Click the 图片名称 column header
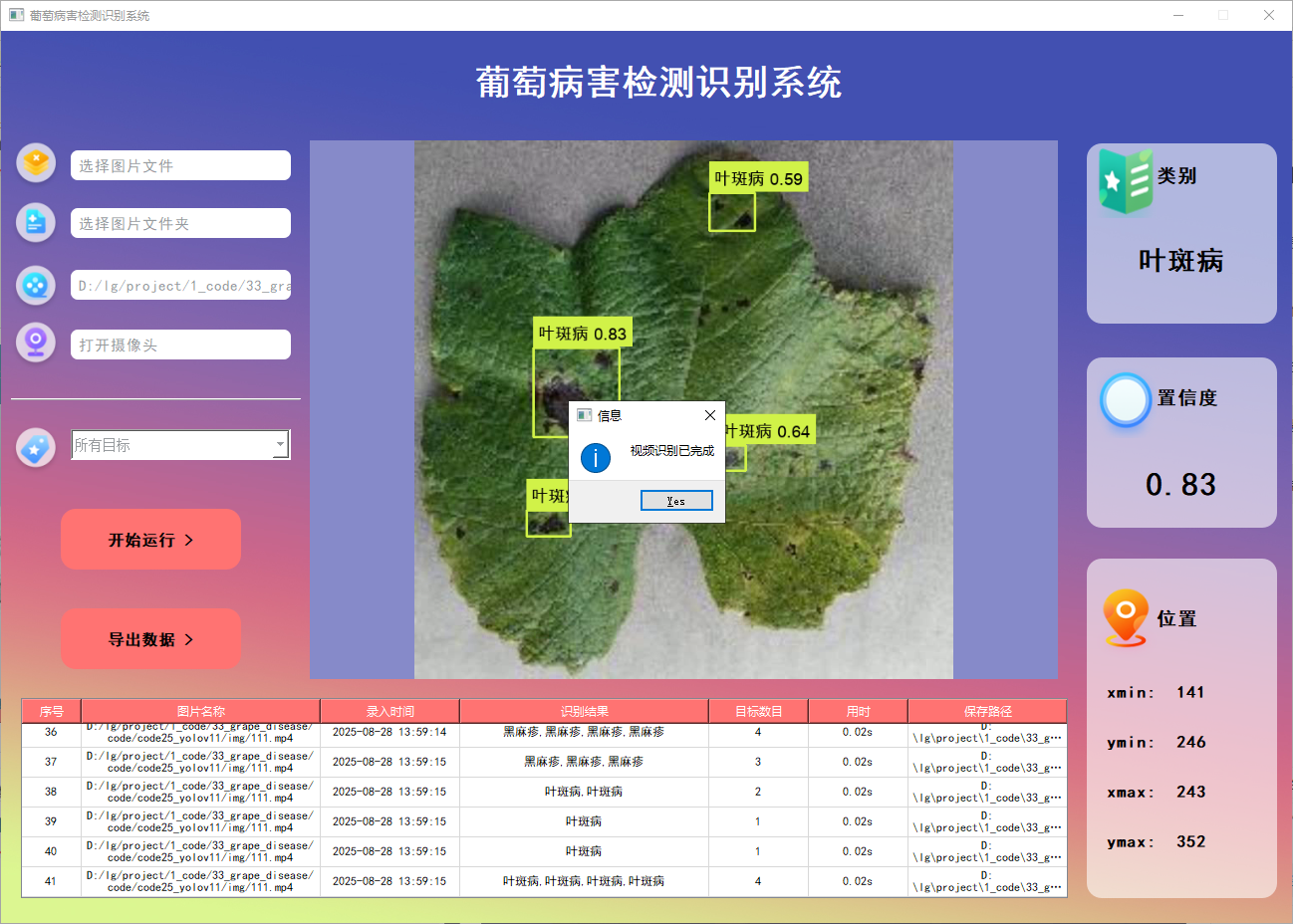 coord(200,711)
